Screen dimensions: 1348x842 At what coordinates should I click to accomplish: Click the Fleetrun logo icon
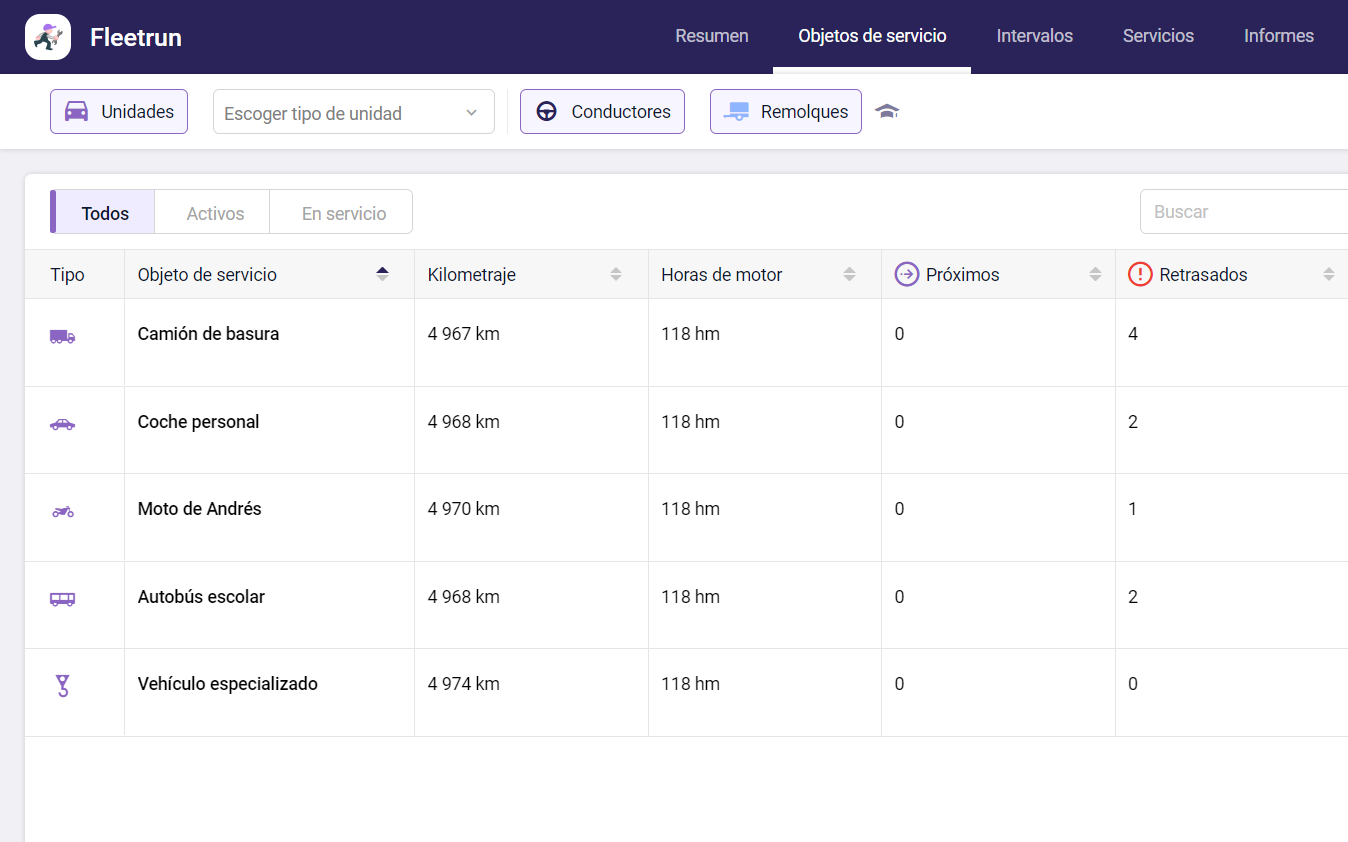pos(47,37)
